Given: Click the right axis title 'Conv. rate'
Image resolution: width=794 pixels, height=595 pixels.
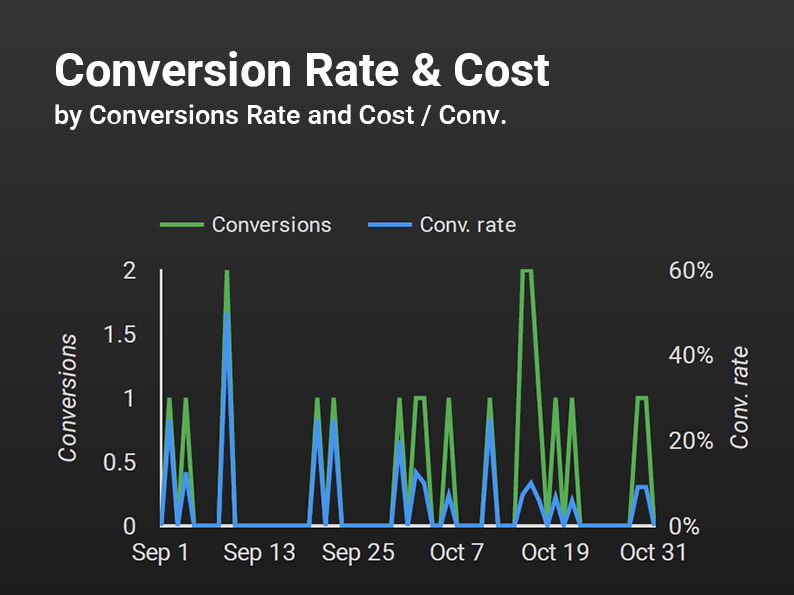Looking at the screenshot, I should [x=741, y=398].
